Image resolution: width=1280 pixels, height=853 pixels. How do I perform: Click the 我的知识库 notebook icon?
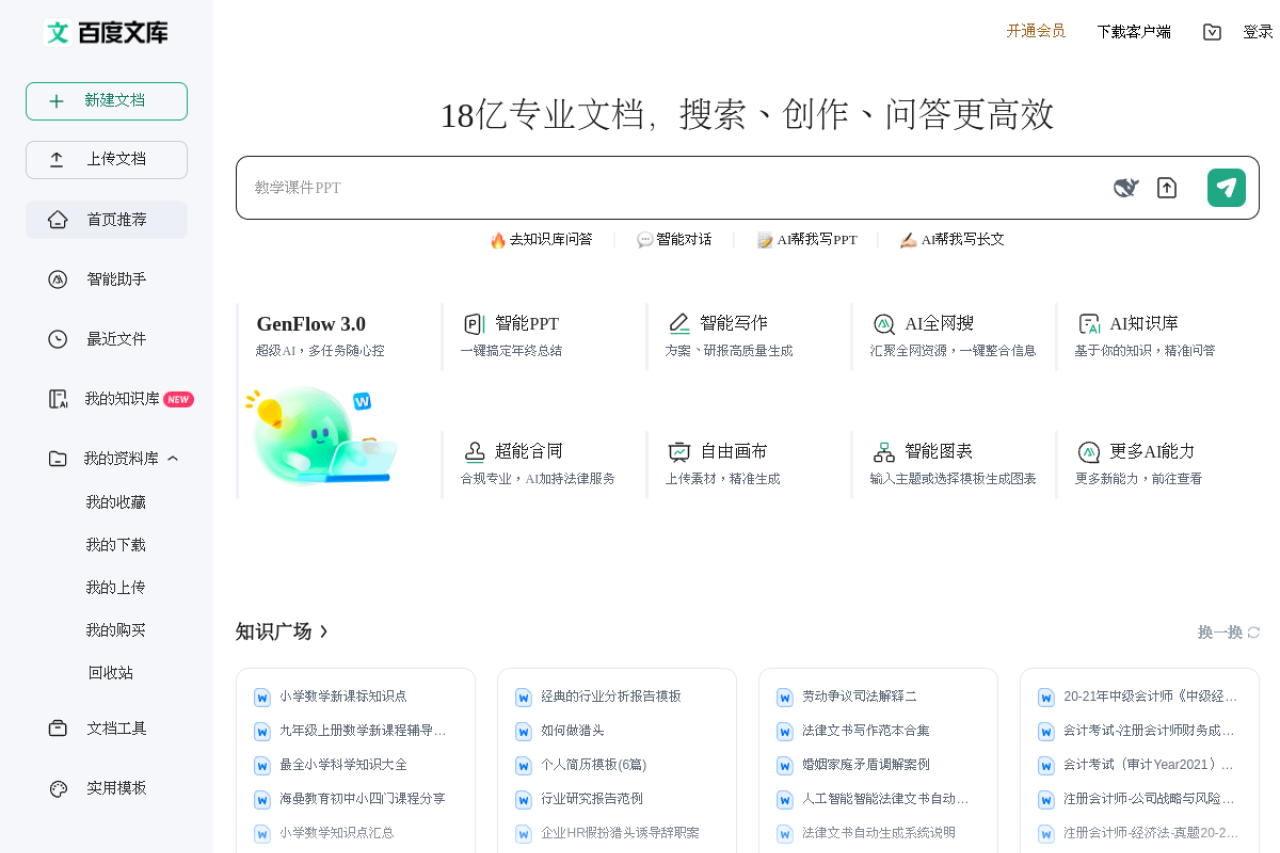tap(58, 399)
